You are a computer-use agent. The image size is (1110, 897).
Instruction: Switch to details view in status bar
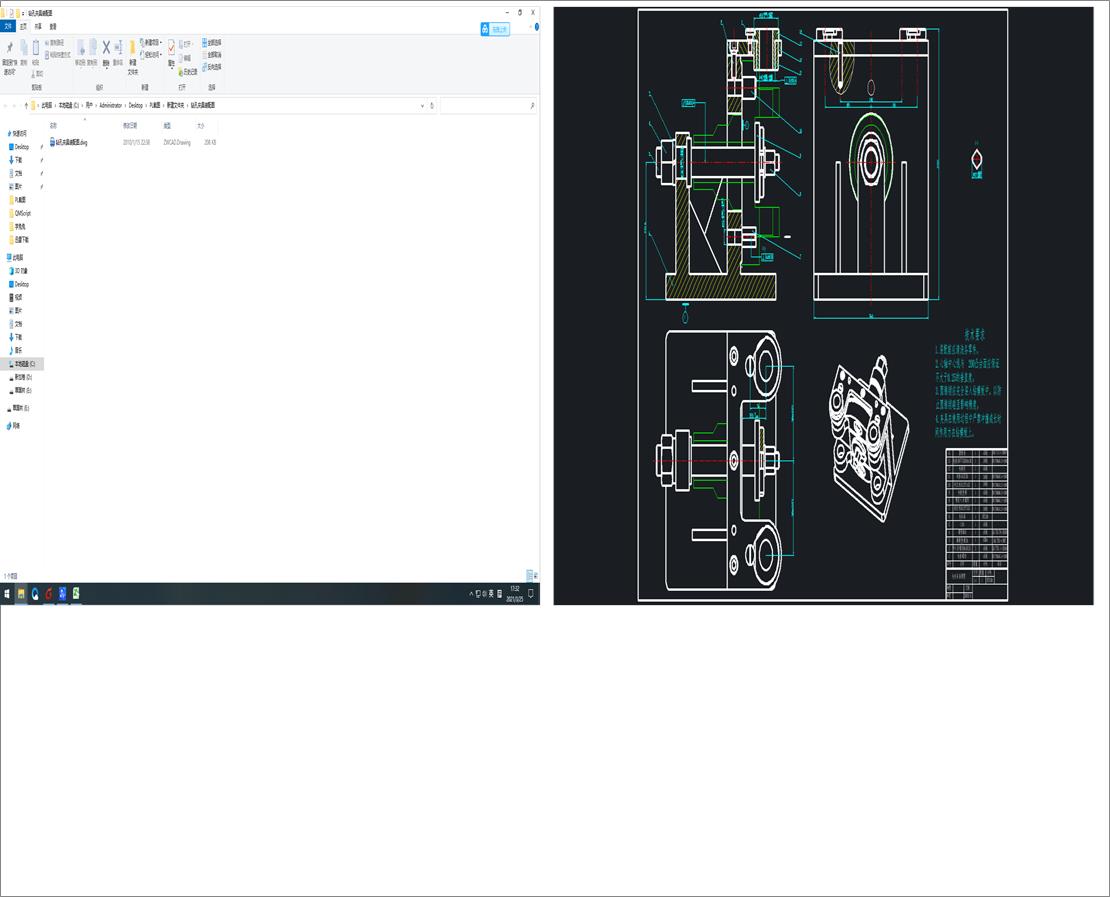[530, 576]
